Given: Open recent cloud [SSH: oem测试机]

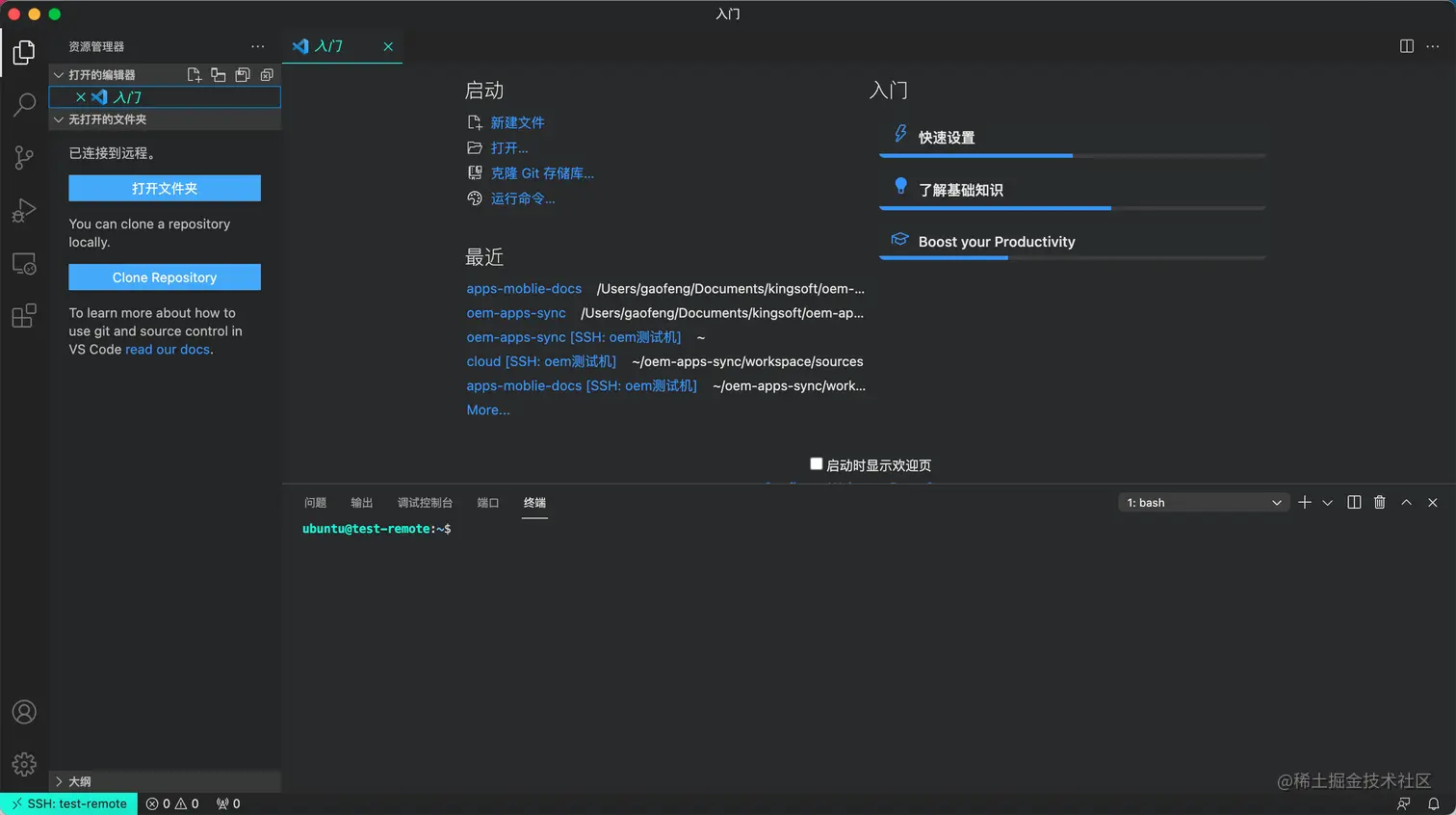Looking at the screenshot, I should (541, 361).
